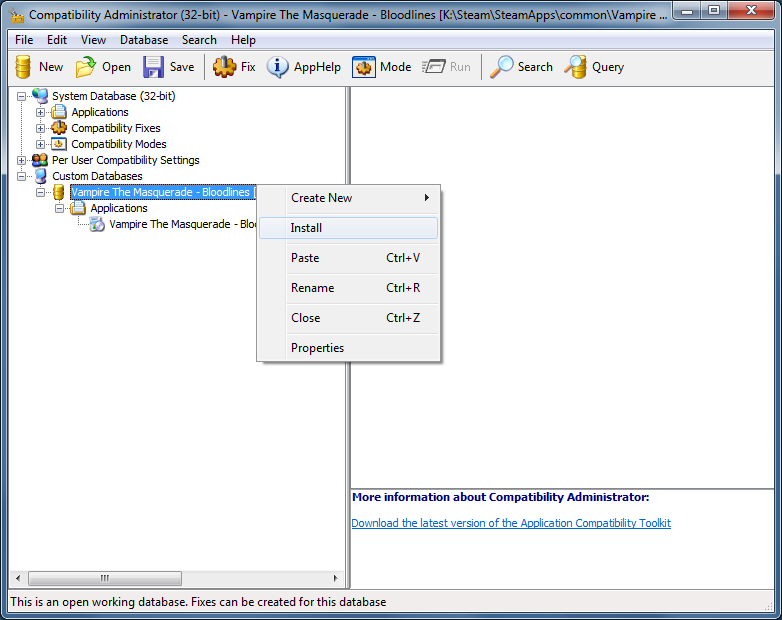Expand the system Applications node

click(40, 112)
